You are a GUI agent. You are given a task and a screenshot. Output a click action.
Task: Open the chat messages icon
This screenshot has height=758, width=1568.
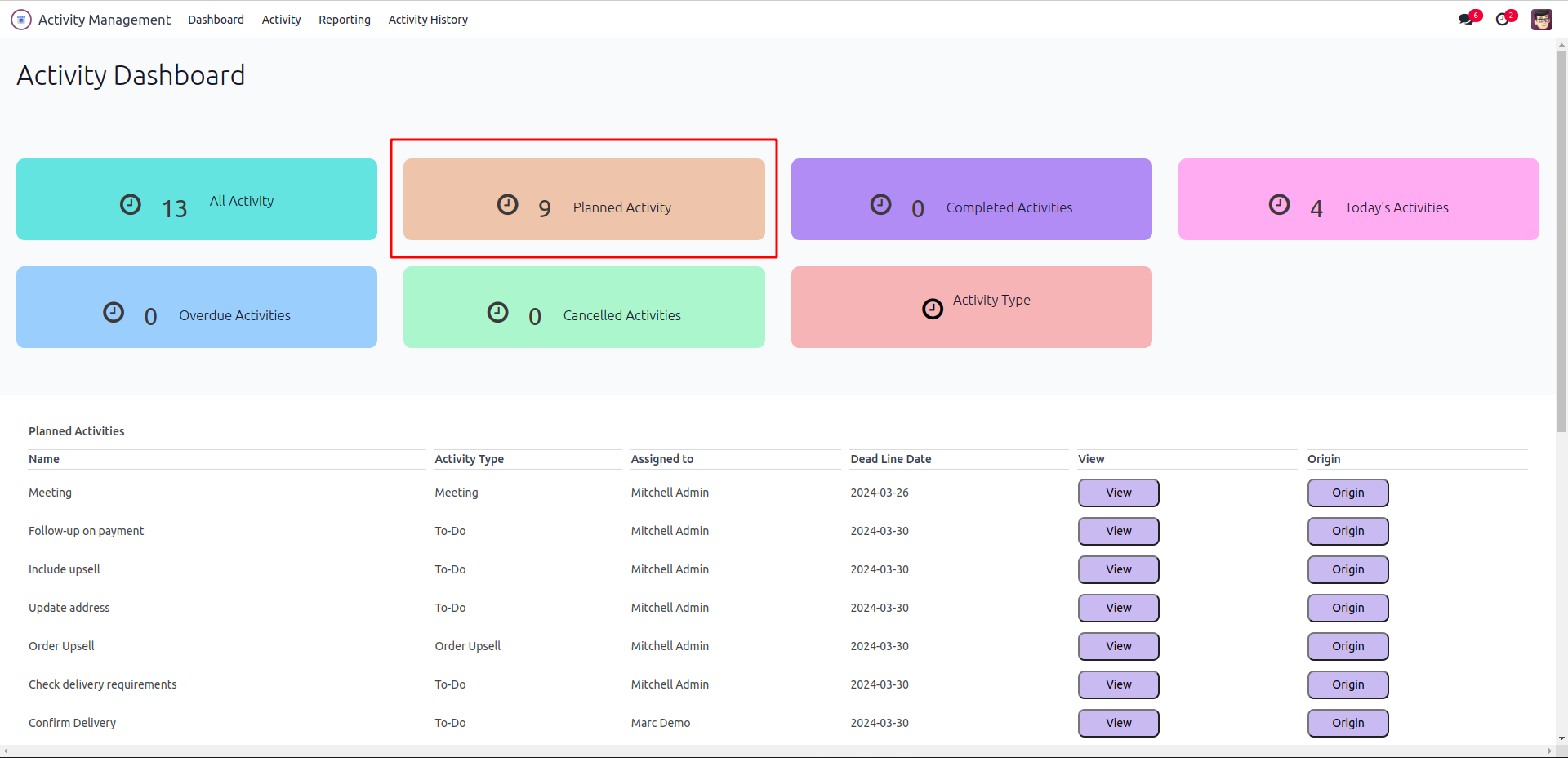click(x=1467, y=20)
